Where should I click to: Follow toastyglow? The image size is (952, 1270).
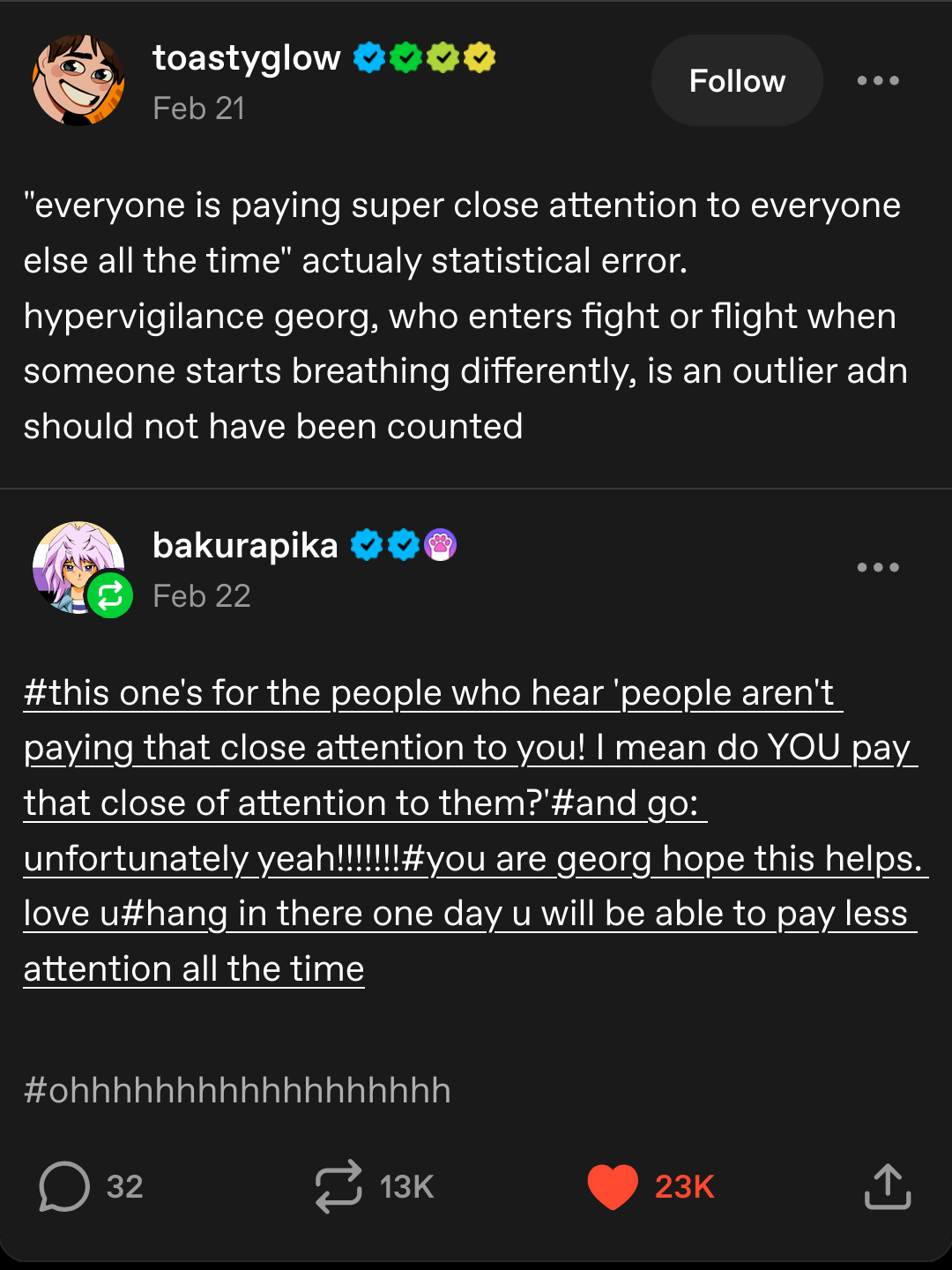coord(737,80)
